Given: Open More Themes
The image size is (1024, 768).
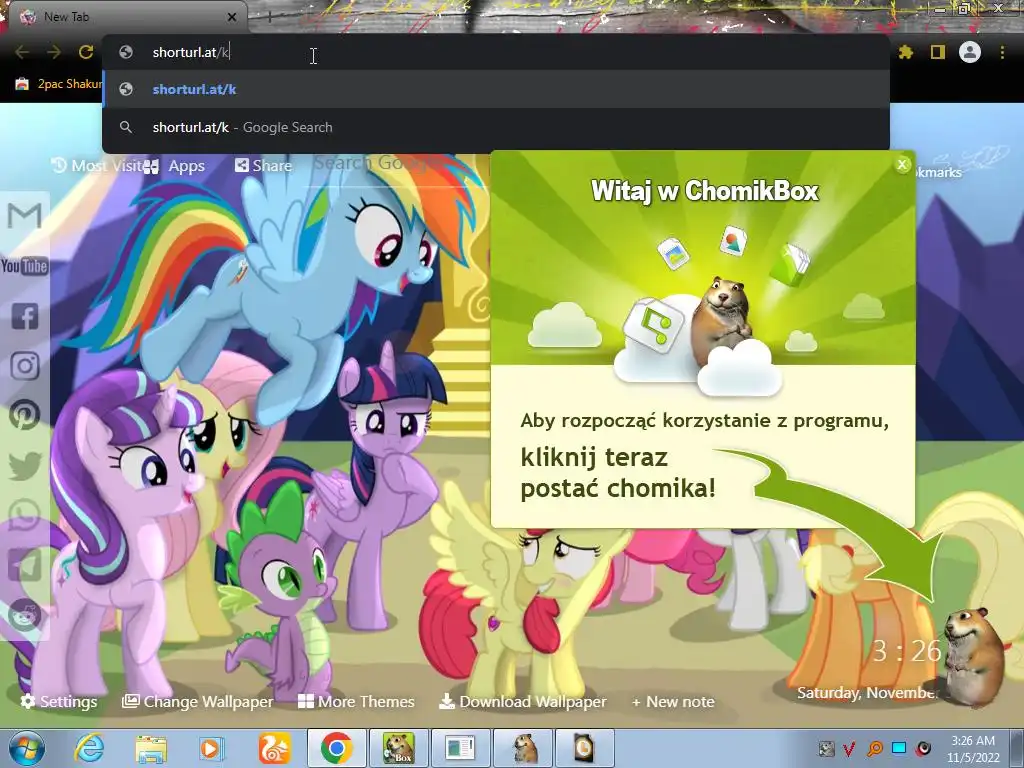Looking at the screenshot, I should [x=356, y=701].
